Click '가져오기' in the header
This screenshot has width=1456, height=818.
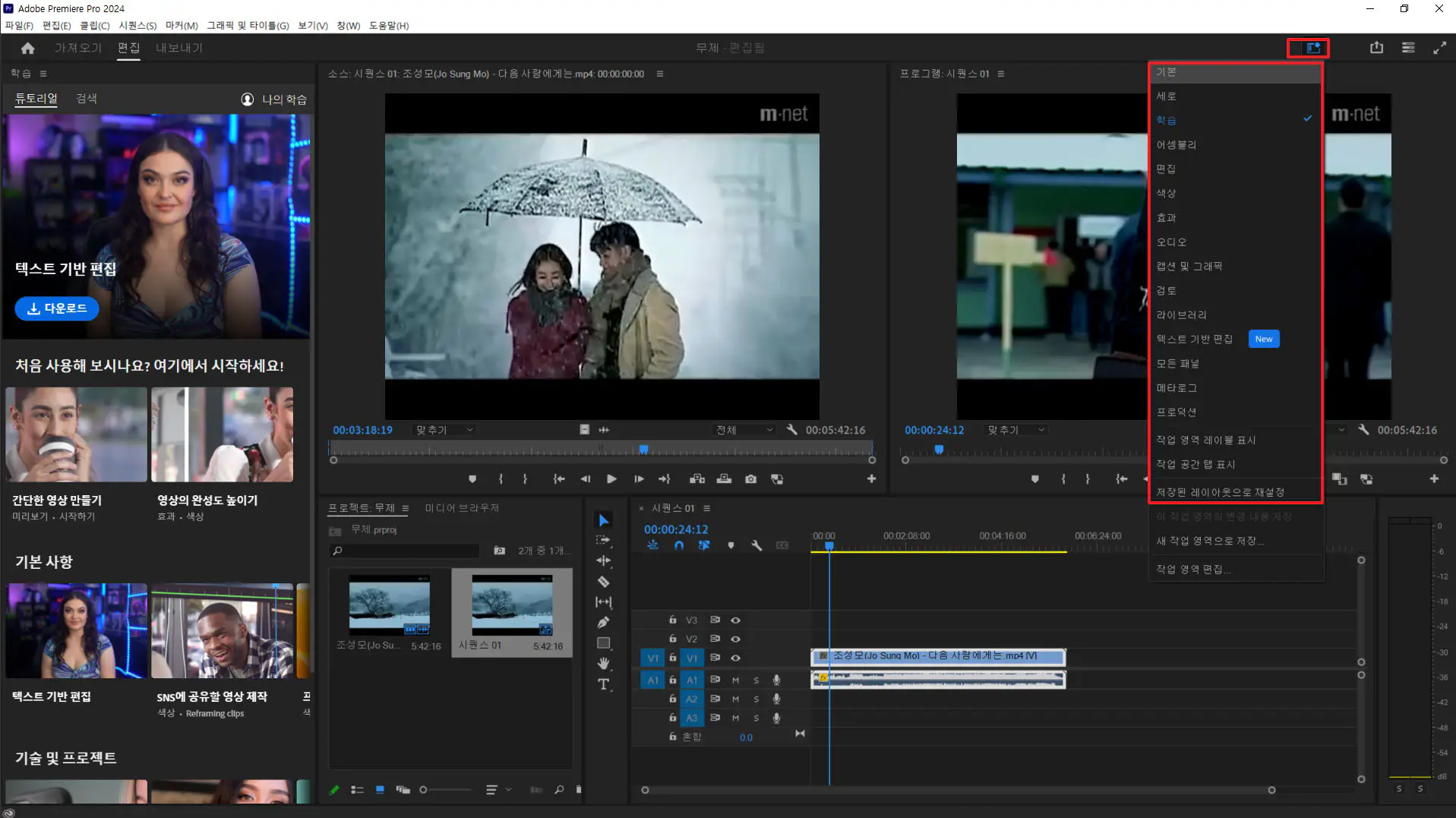[77, 48]
